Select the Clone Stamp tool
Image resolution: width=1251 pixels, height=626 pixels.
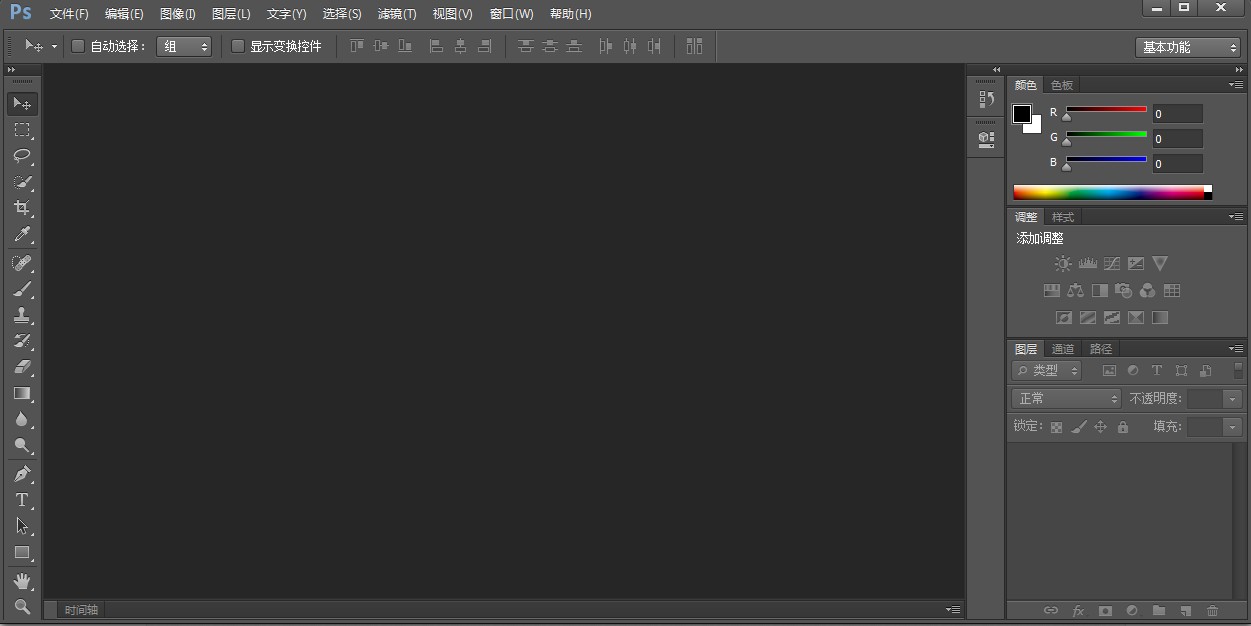[x=22, y=315]
